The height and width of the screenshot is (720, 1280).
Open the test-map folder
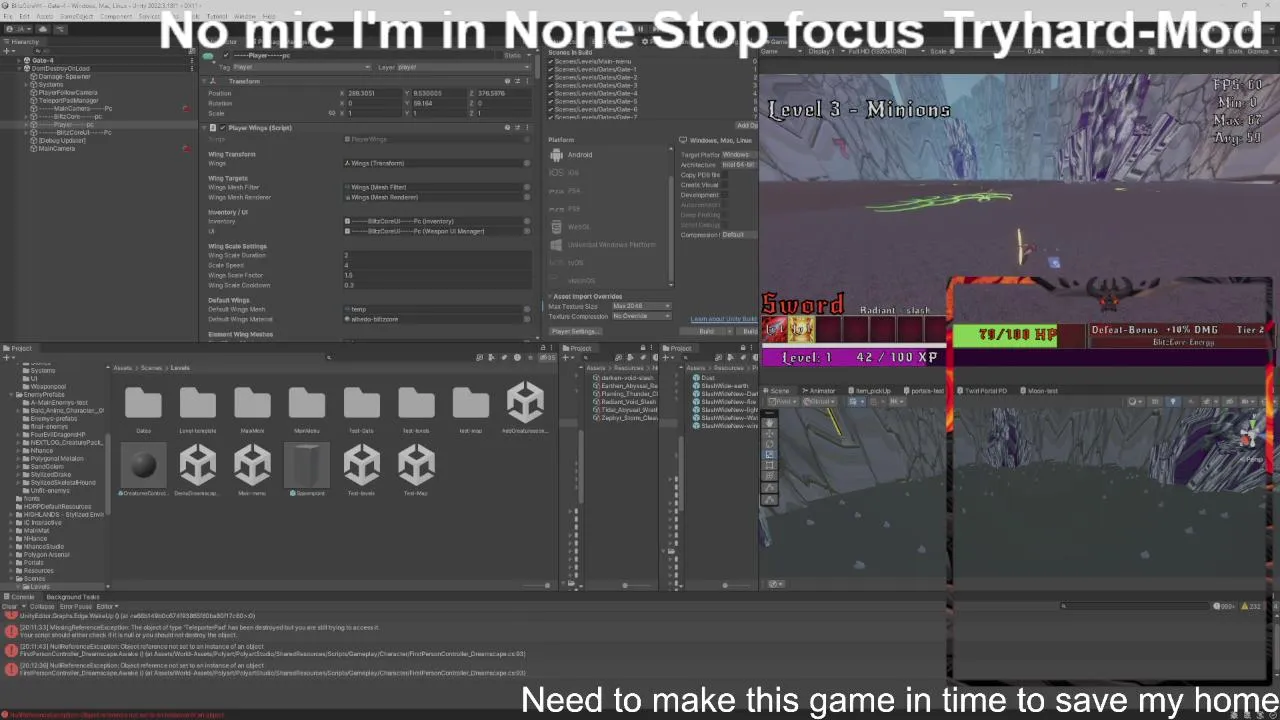point(471,403)
